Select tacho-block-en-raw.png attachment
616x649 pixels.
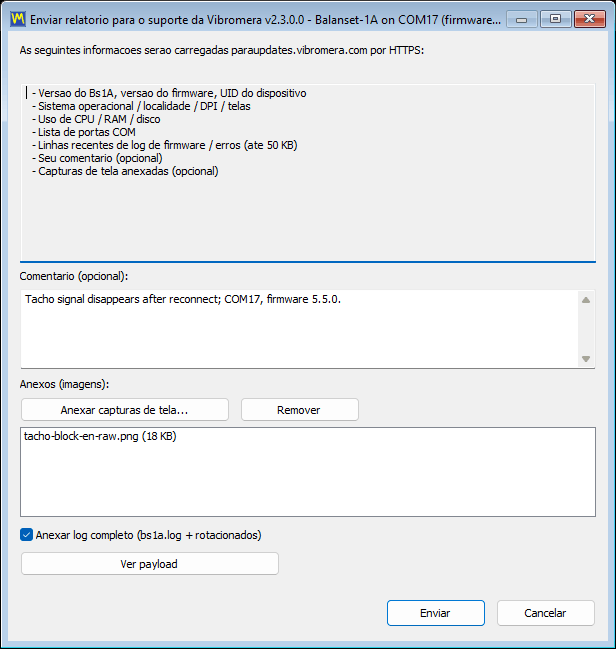click(100, 436)
